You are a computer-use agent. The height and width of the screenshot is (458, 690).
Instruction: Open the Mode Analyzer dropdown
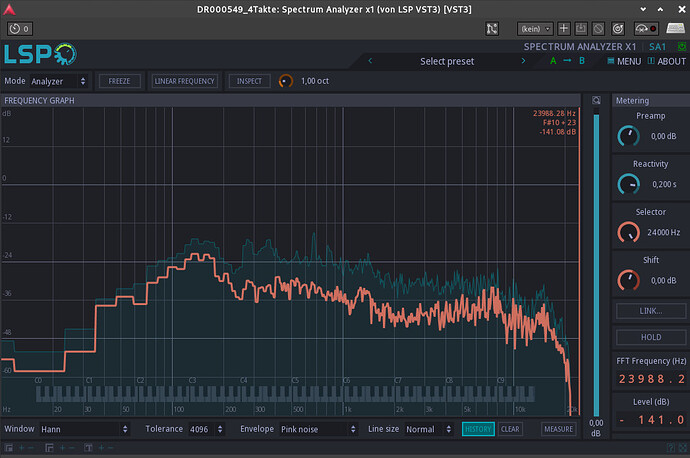point(58,81)
